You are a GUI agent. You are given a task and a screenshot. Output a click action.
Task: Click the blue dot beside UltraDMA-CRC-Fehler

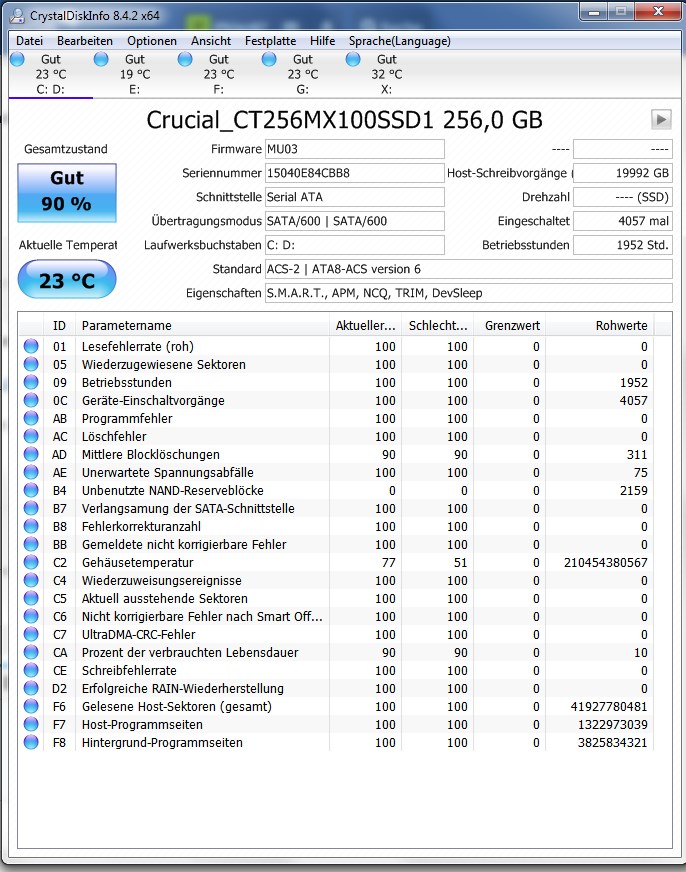31,634
